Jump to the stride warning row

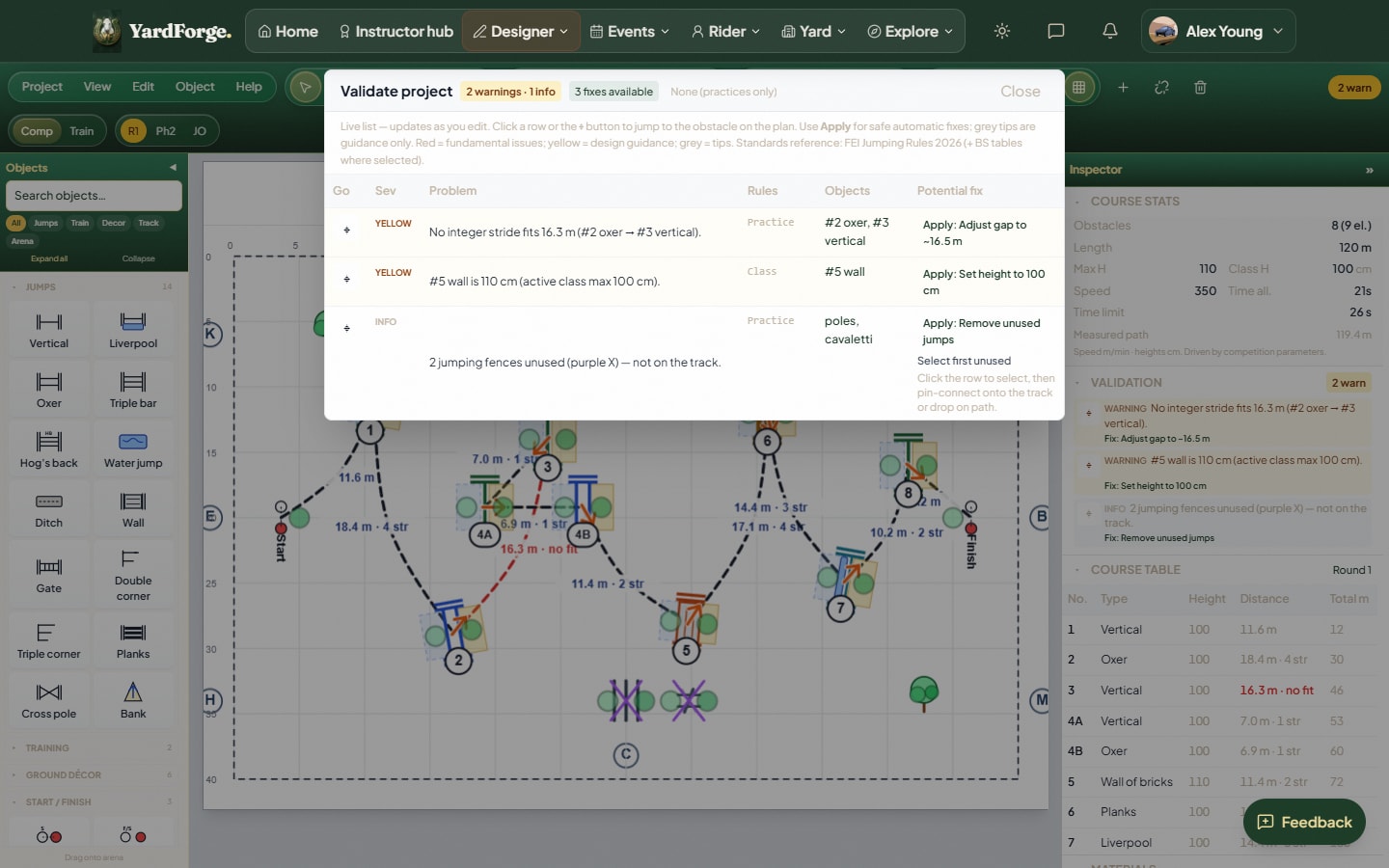[347, 230]
